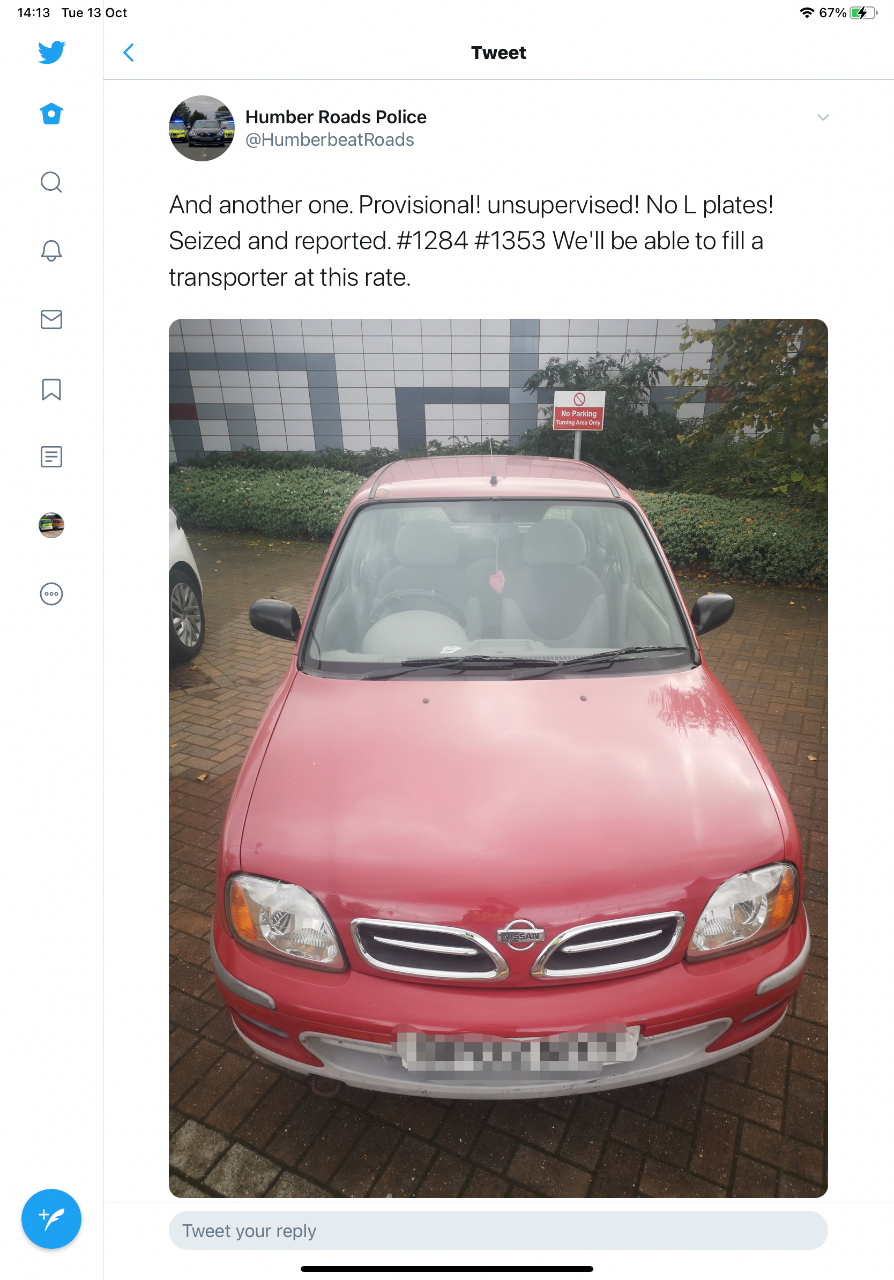Go back using the back chevron

click(x=128, y=53)
